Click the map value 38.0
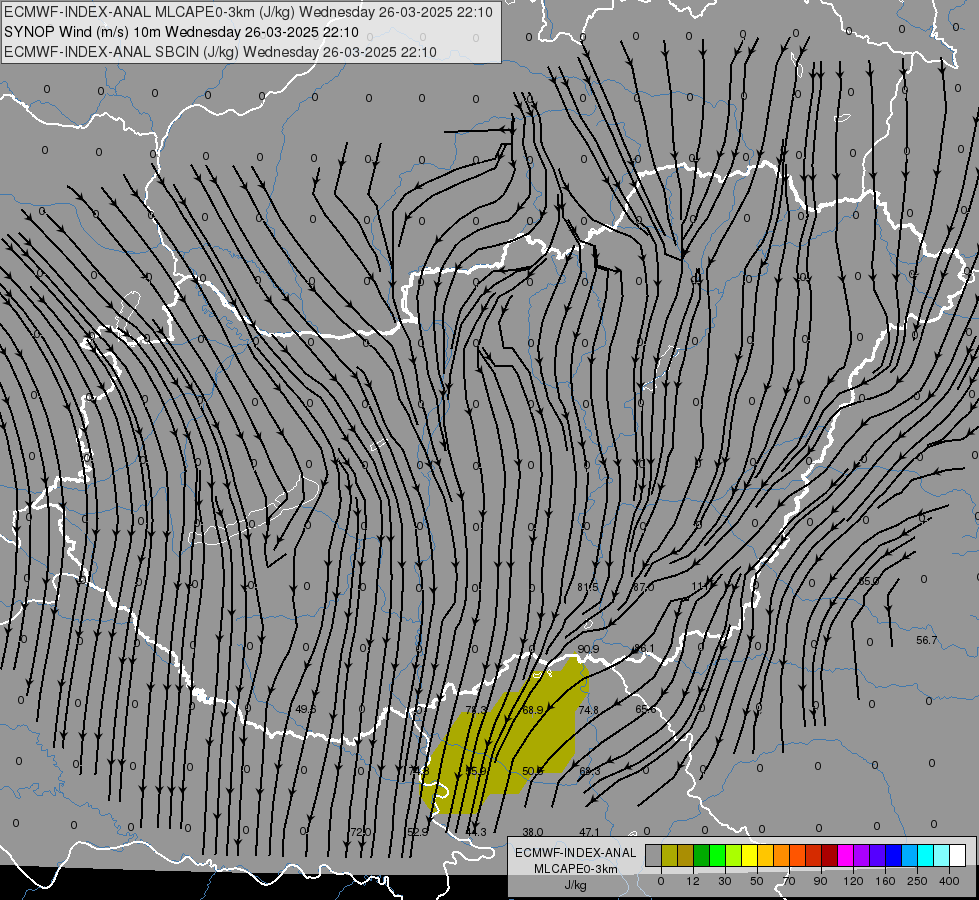 [533, 832]
